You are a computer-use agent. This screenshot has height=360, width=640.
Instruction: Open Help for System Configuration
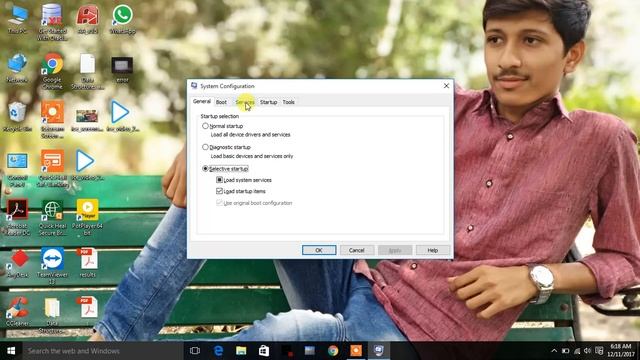433,250
